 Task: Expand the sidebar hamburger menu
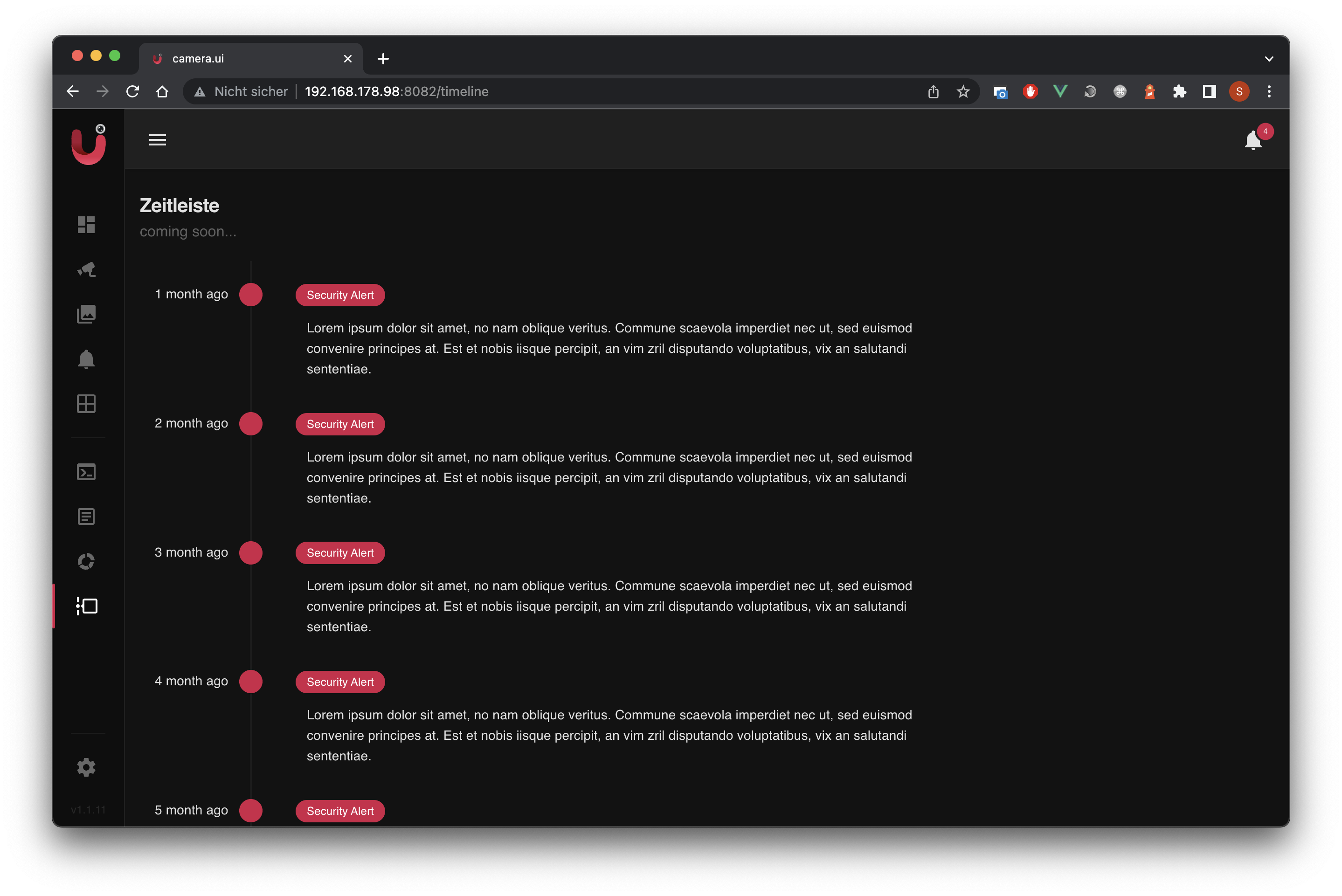pos(158,139)
